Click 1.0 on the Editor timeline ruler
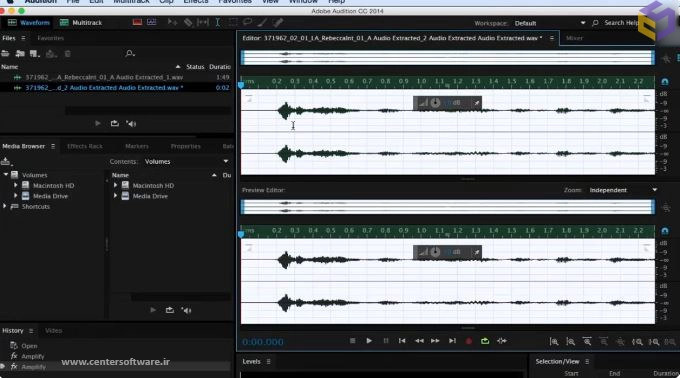Image resolution: width=680 pixels, height=378 pixels. point(421,81)
